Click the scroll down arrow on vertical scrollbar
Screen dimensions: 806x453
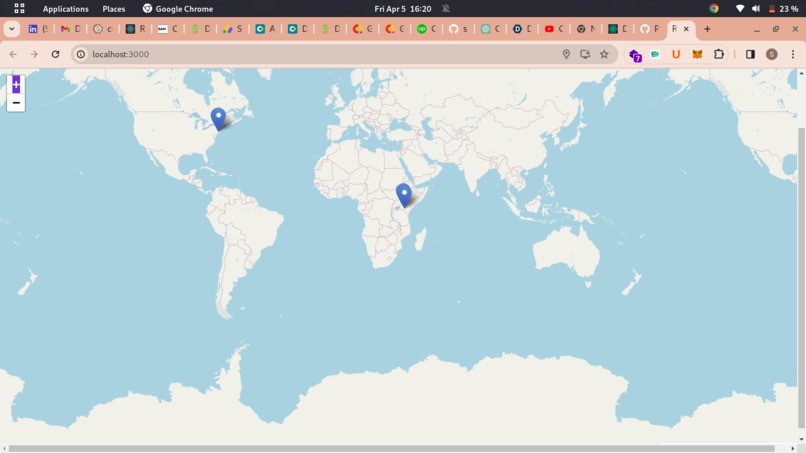pyautogui.click(x=801, y=440)
